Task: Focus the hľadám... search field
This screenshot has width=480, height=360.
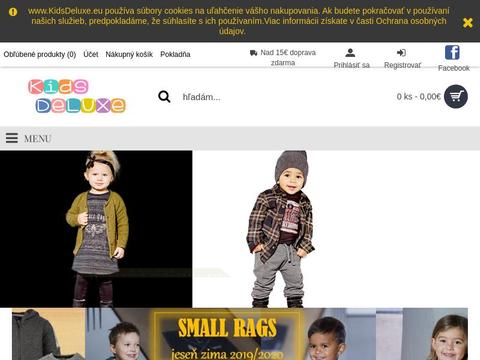Action: coord(273,97)
